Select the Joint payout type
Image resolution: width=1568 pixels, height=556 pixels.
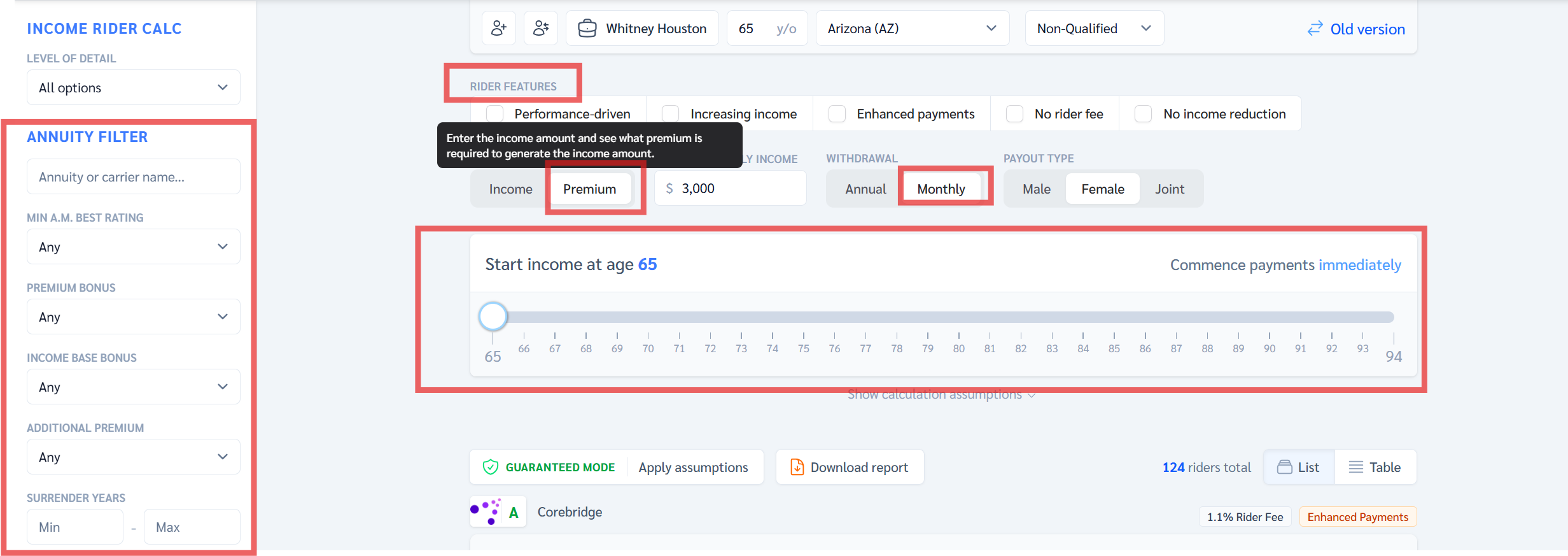coord(1170,189)
